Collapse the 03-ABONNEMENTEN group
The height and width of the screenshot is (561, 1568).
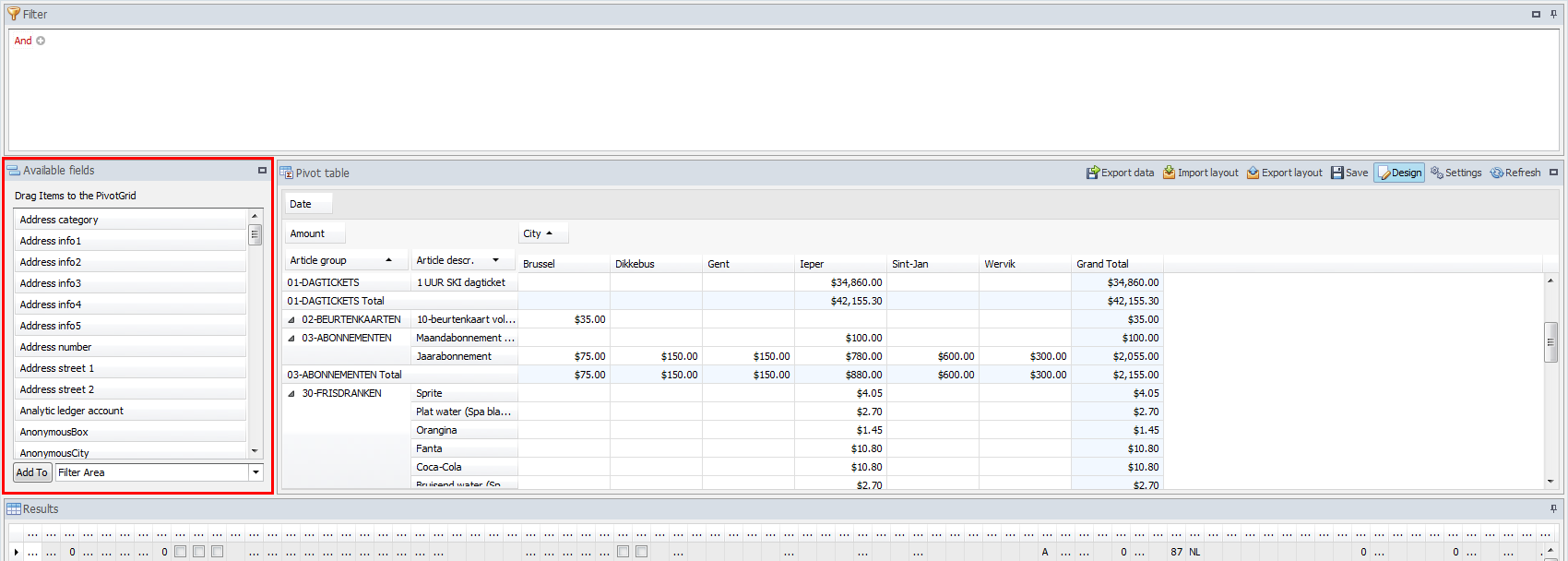(x=291, y=339)
